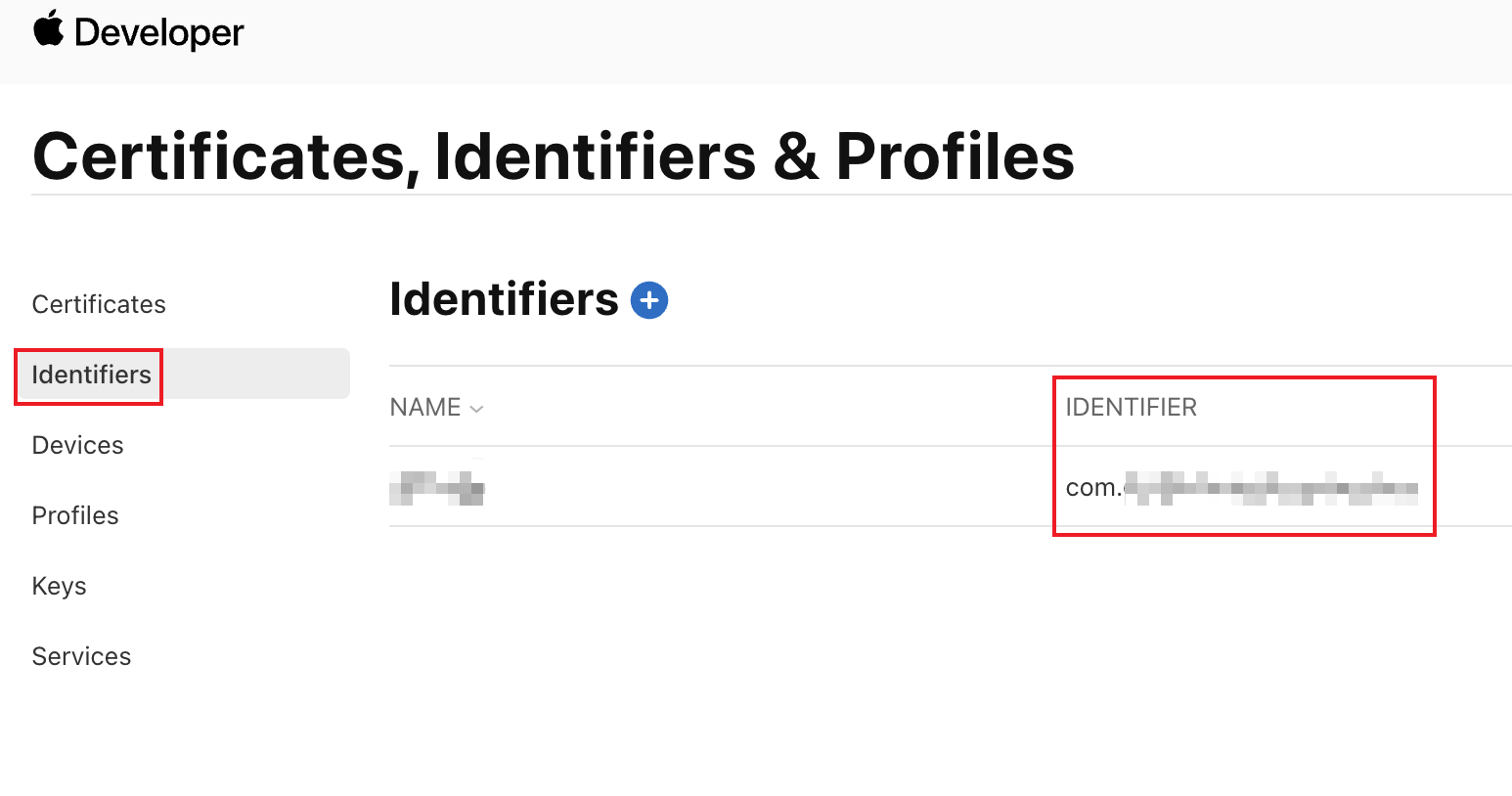Screen dimensions: 1512x796
Task: Open the blurred app name entry
Action: [x=437, y=487]
